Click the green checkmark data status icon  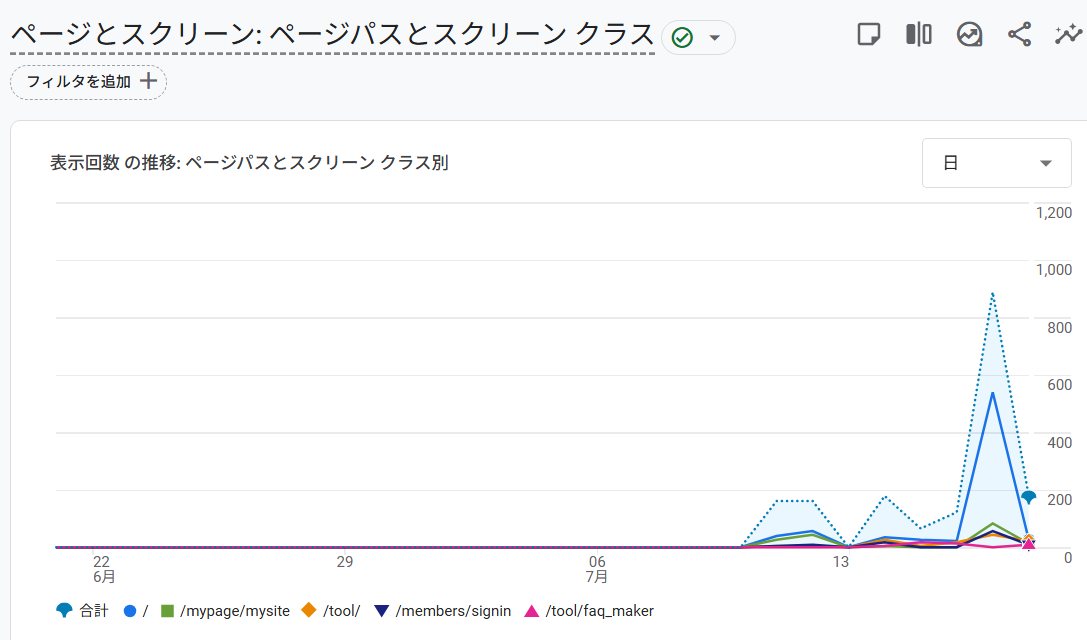click(x=682, y=38)
